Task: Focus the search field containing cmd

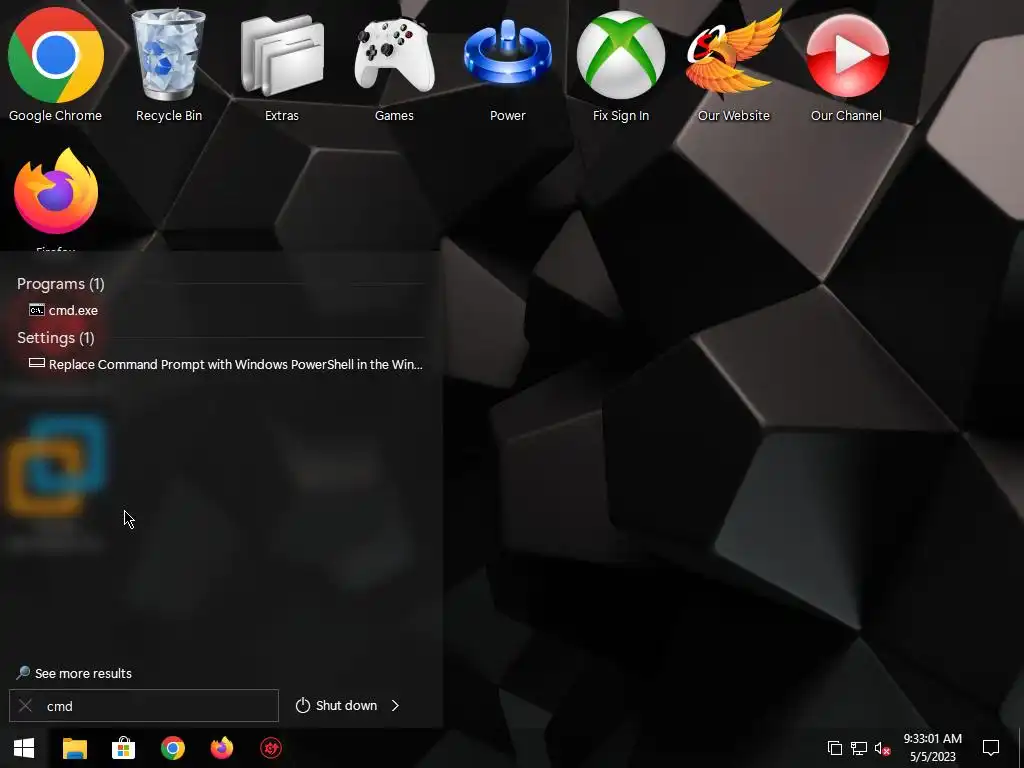Action: click(144, 706)
